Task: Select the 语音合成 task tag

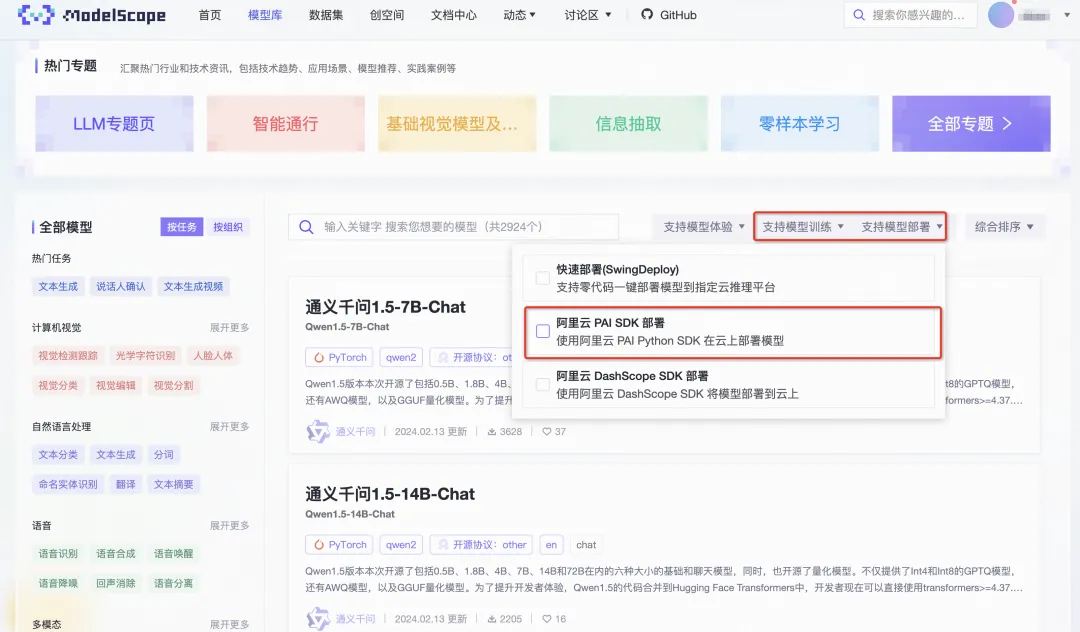Action: (x=116, y=554)
